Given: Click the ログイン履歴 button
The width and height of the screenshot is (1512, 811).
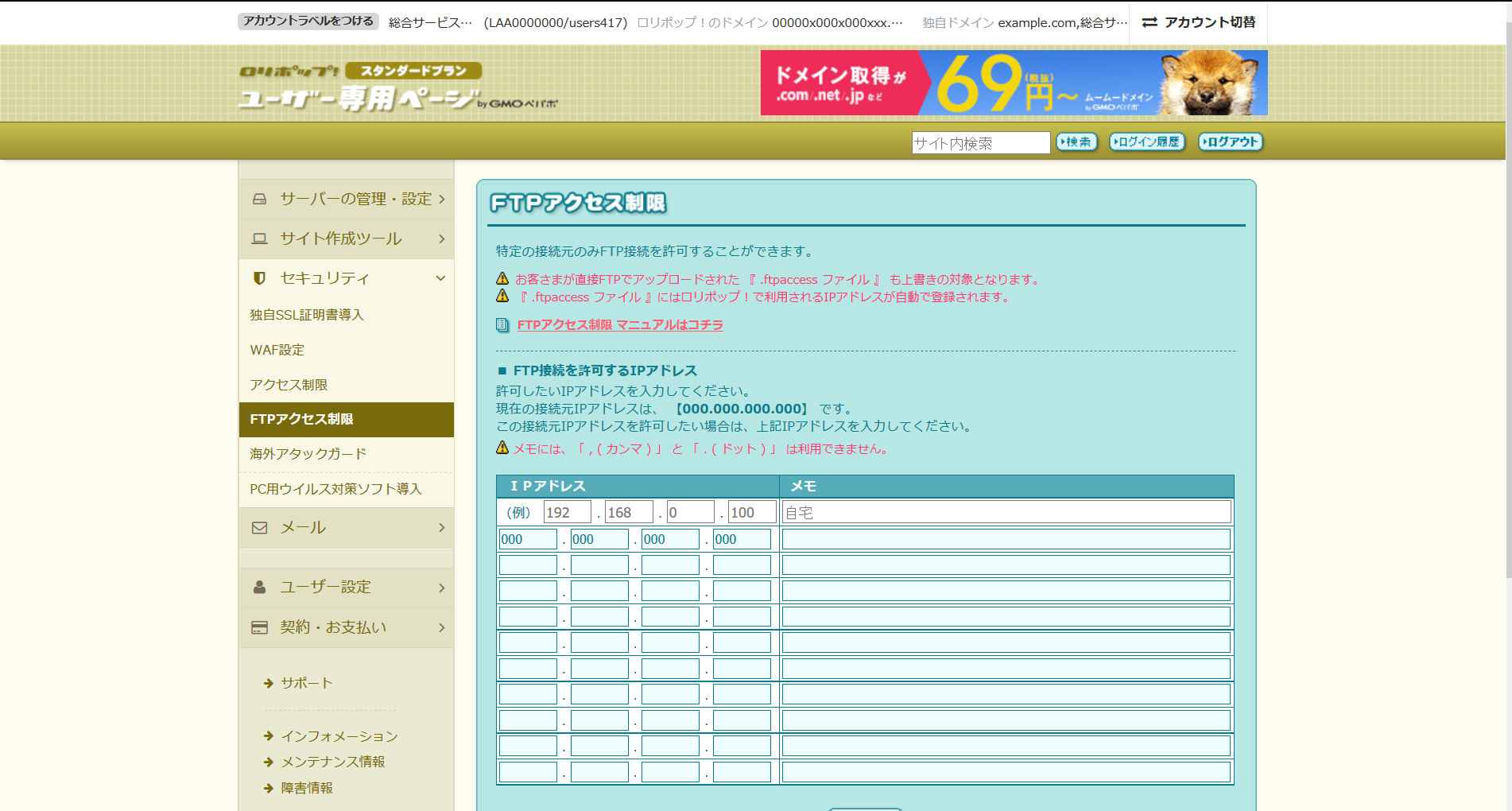Looking at the screenshot, I should click(x=1147, y=142).
